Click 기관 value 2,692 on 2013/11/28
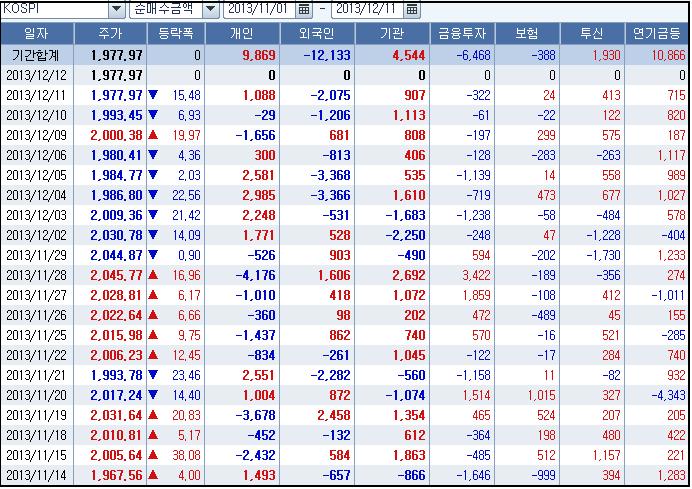Viewport: 692px width, 489px height. tap(409, 275)
